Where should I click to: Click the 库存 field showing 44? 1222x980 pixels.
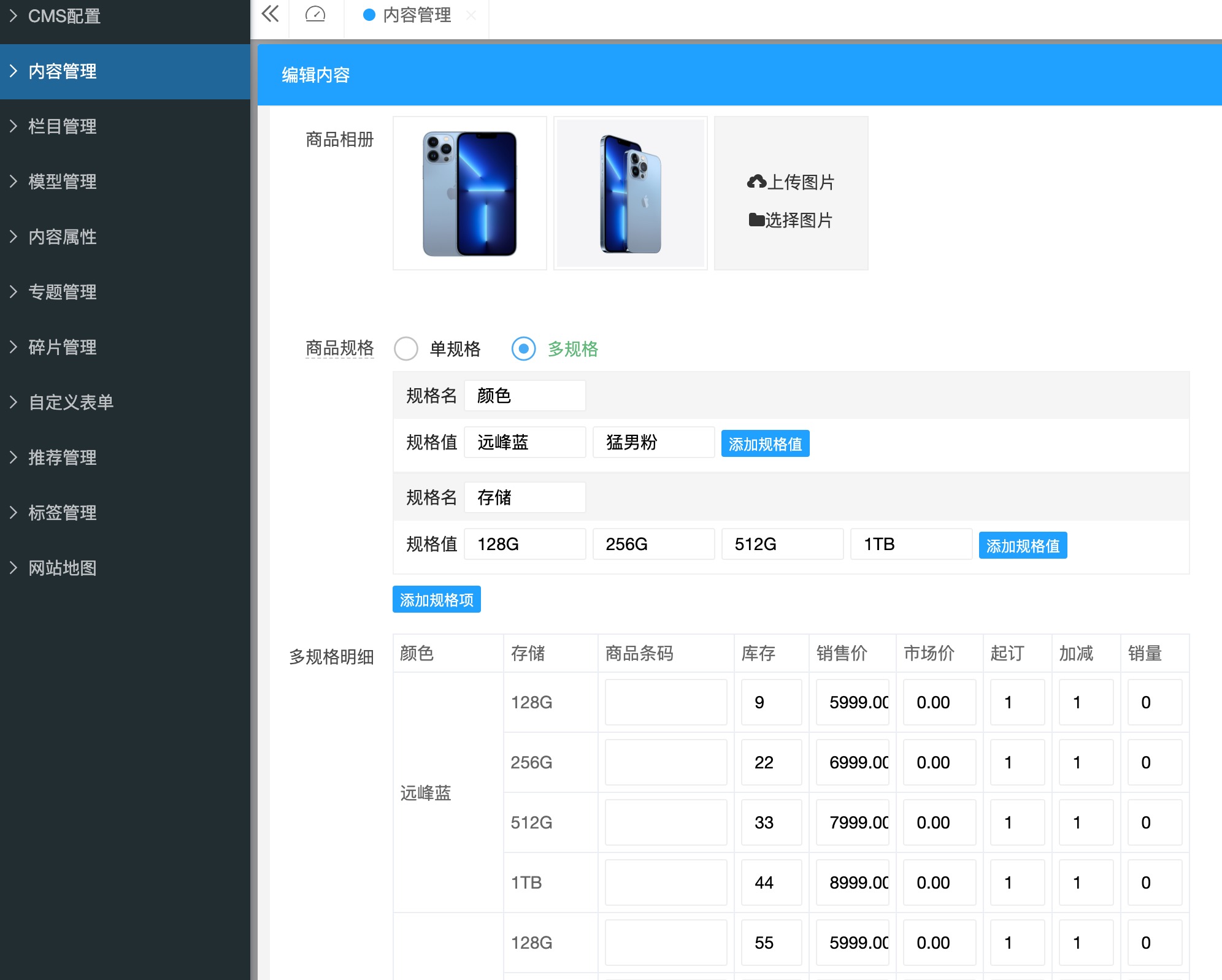[772, 882]
